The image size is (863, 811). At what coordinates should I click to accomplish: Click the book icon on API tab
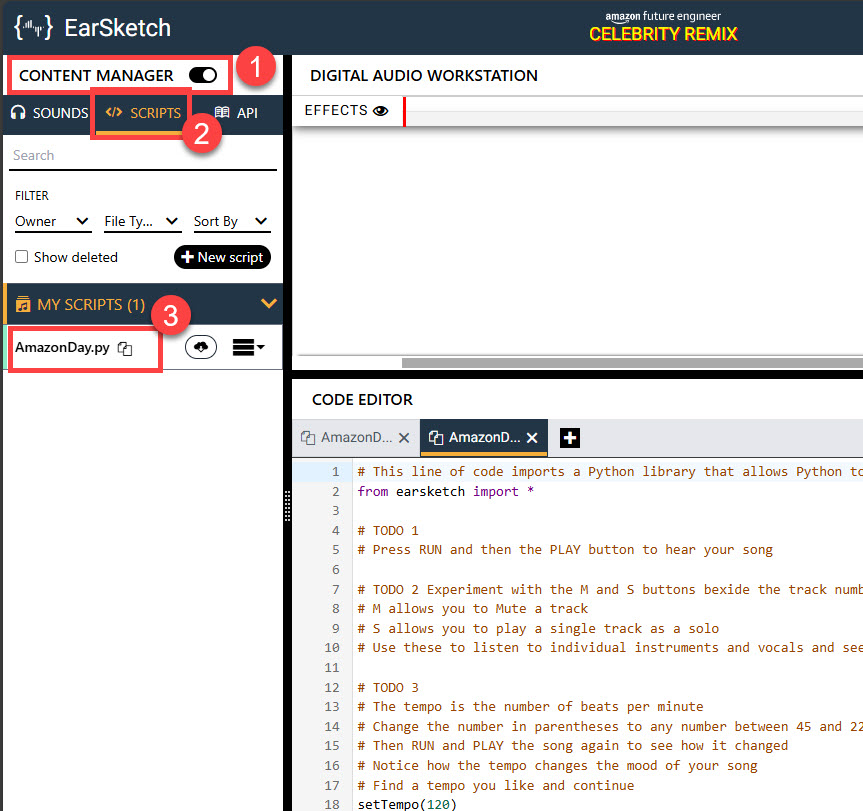click(x=222, y=112)
